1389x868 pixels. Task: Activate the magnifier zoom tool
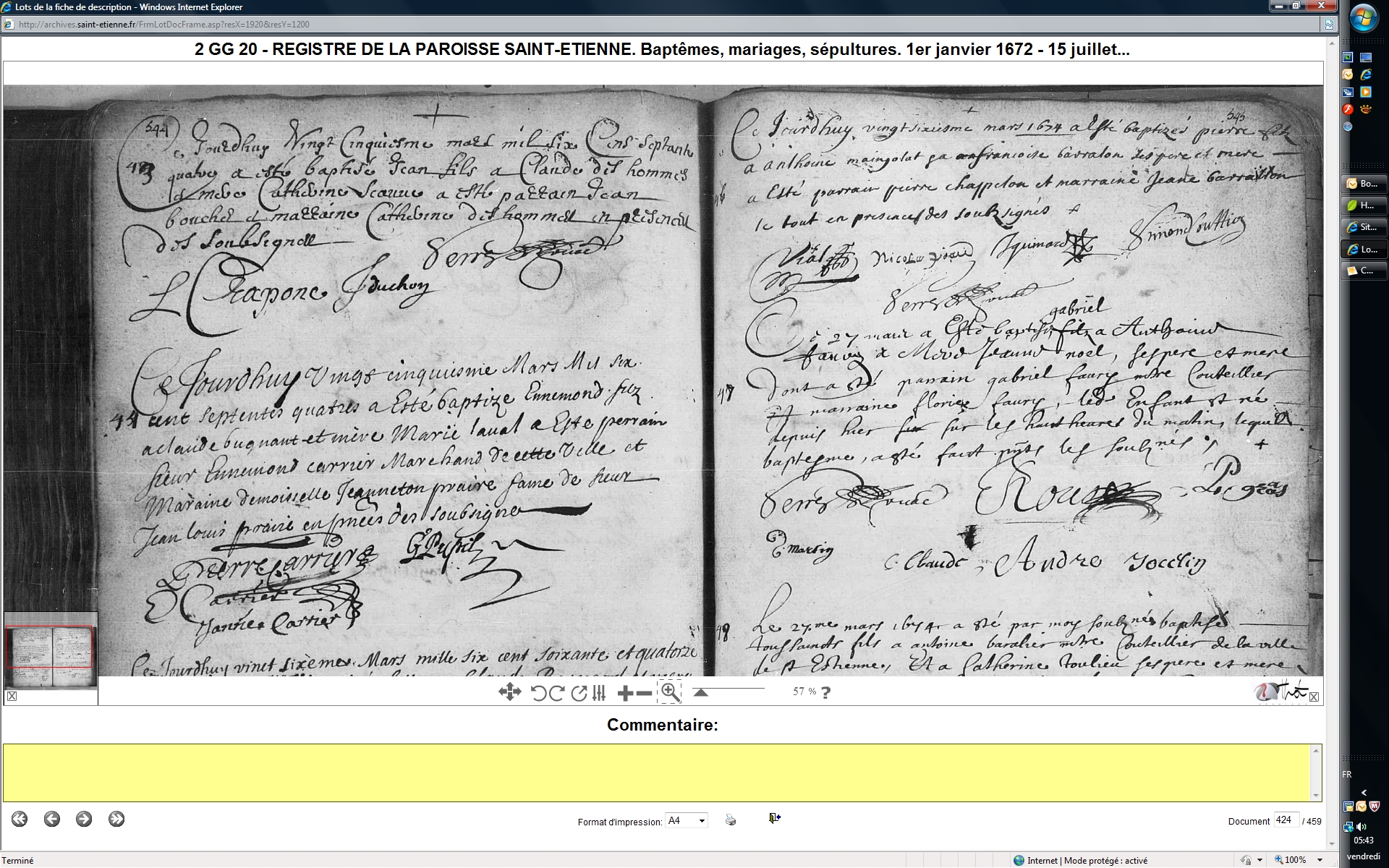pos(670,692)
